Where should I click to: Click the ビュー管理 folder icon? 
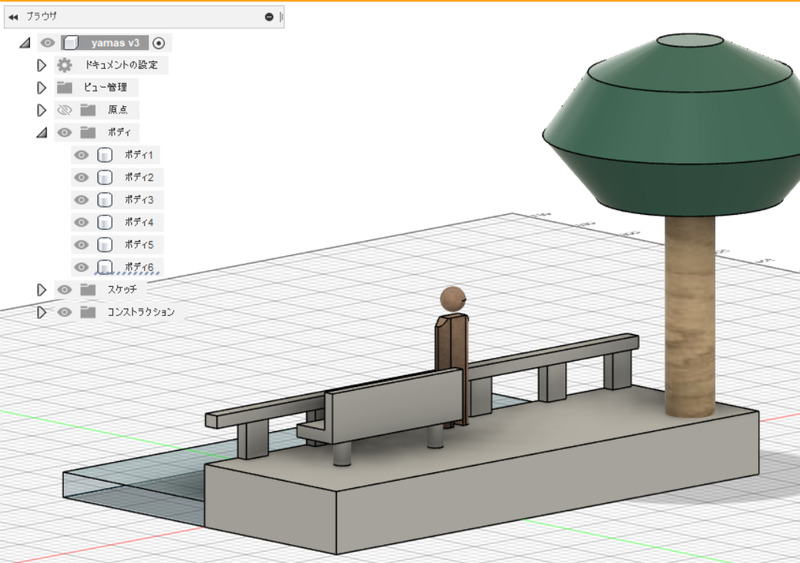click(65, 87)
